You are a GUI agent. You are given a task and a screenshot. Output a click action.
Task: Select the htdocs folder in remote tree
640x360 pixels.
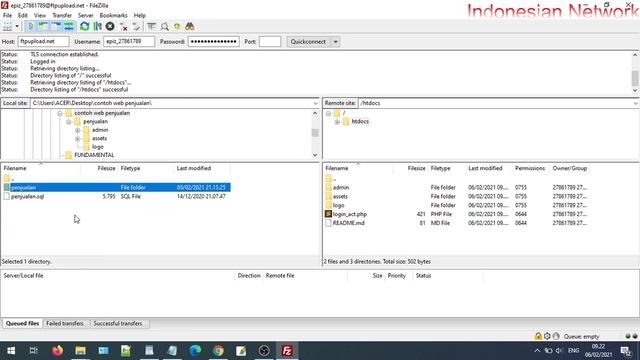tap(360, 121)
